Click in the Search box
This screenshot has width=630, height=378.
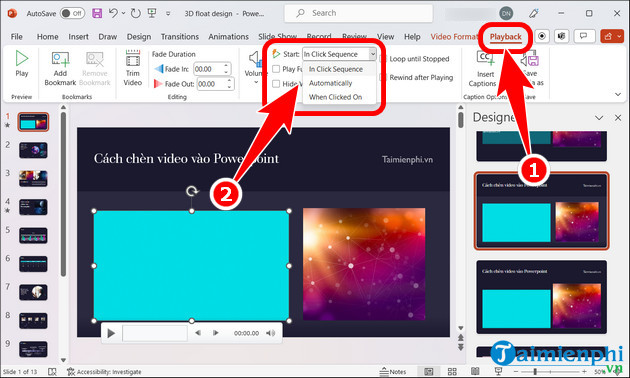[x=358, y=13]
